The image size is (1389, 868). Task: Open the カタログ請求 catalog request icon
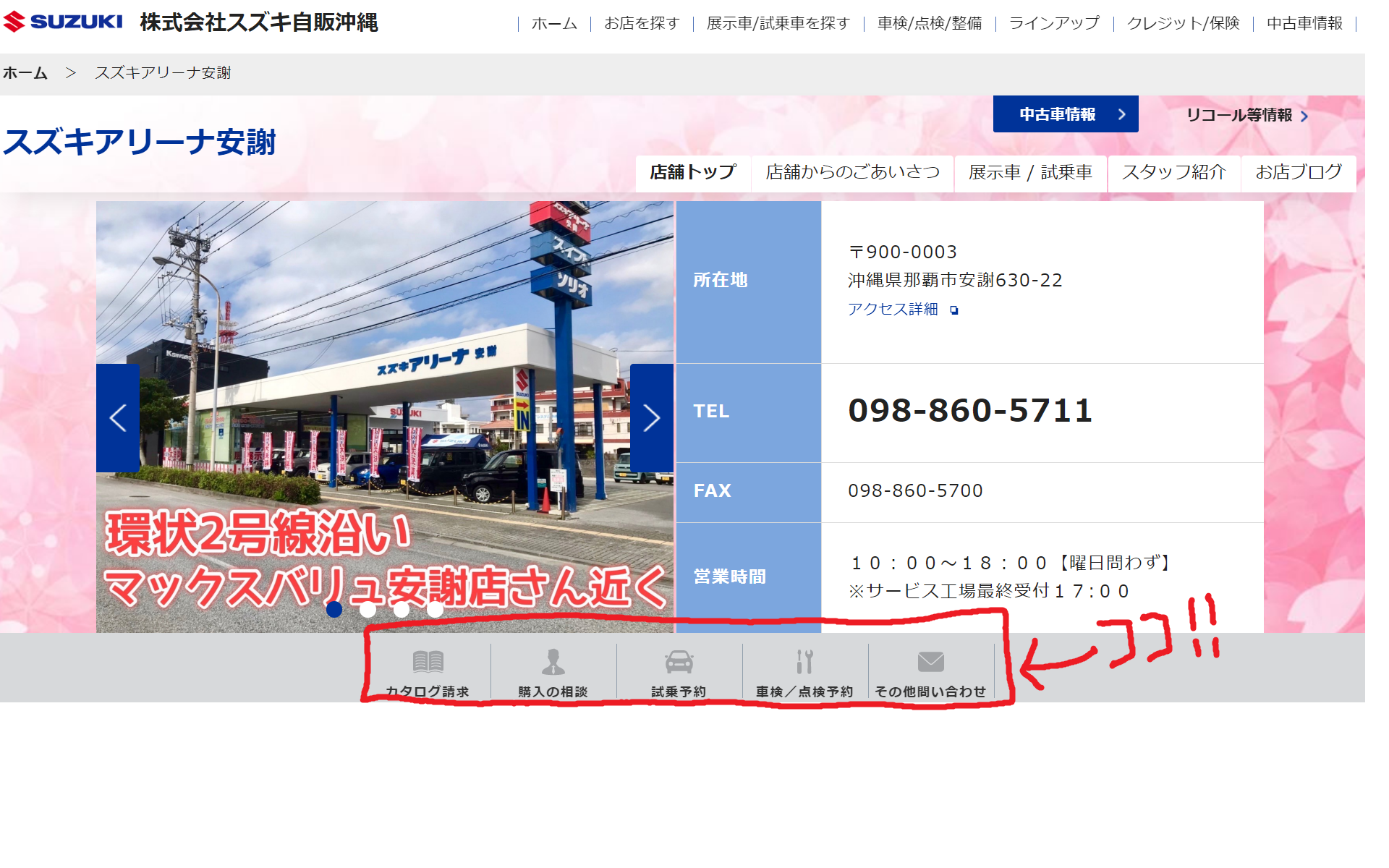pos(428,661)
